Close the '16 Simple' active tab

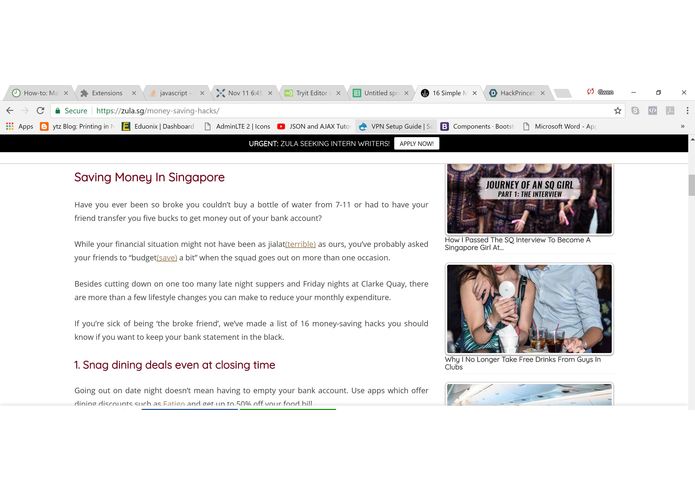[474, 93]
